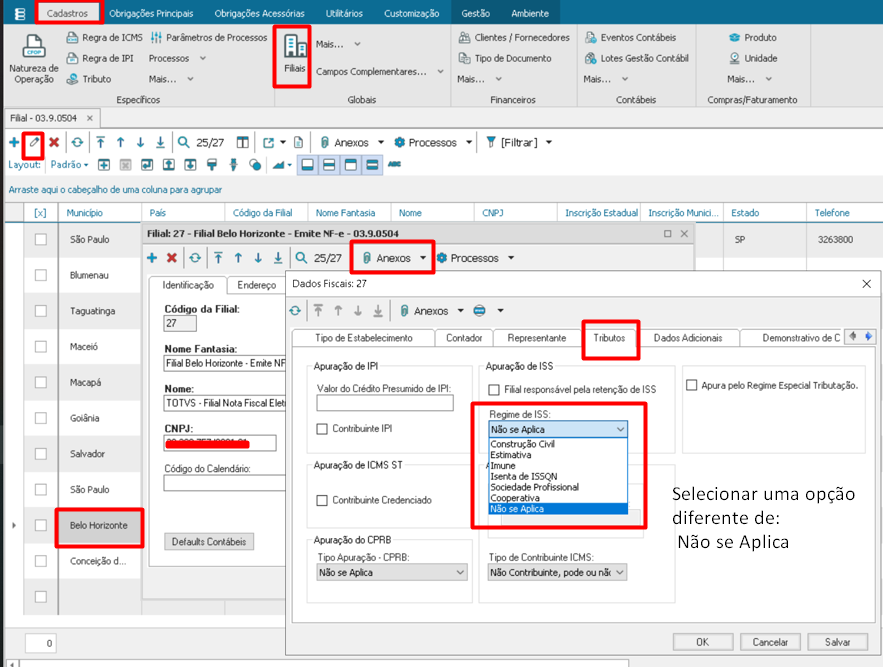Click the Salvar button
This screenshot has height=667, width=883.
pyautogui.click(x=837, y=642)
